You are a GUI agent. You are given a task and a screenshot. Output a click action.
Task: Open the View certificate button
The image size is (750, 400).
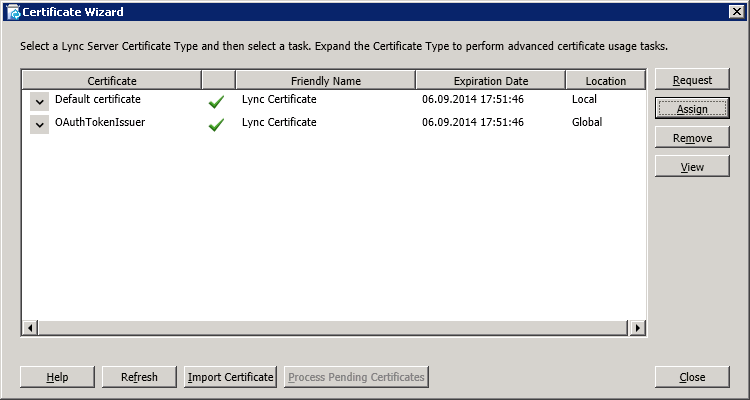coord(692,167)
